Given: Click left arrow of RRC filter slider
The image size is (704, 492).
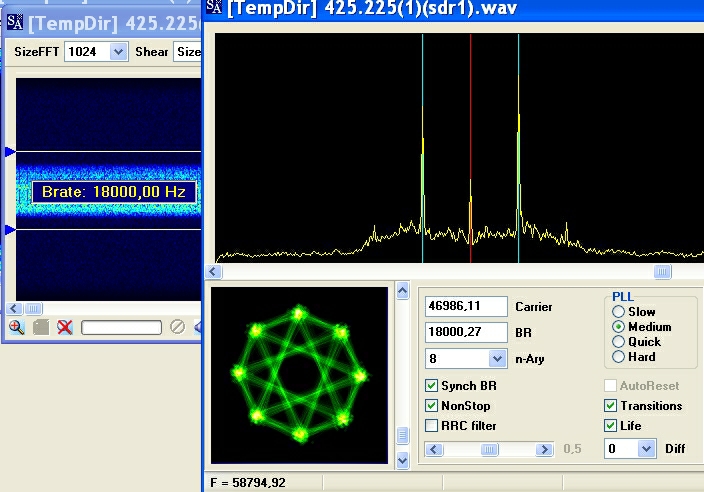Looking at the screenshot, I should pos(434,449).
